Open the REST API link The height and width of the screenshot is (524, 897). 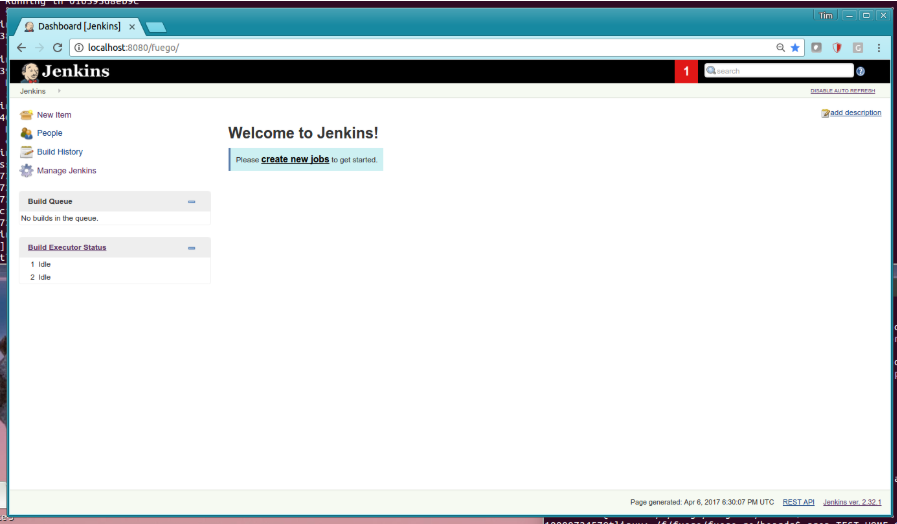coord(799,502)
